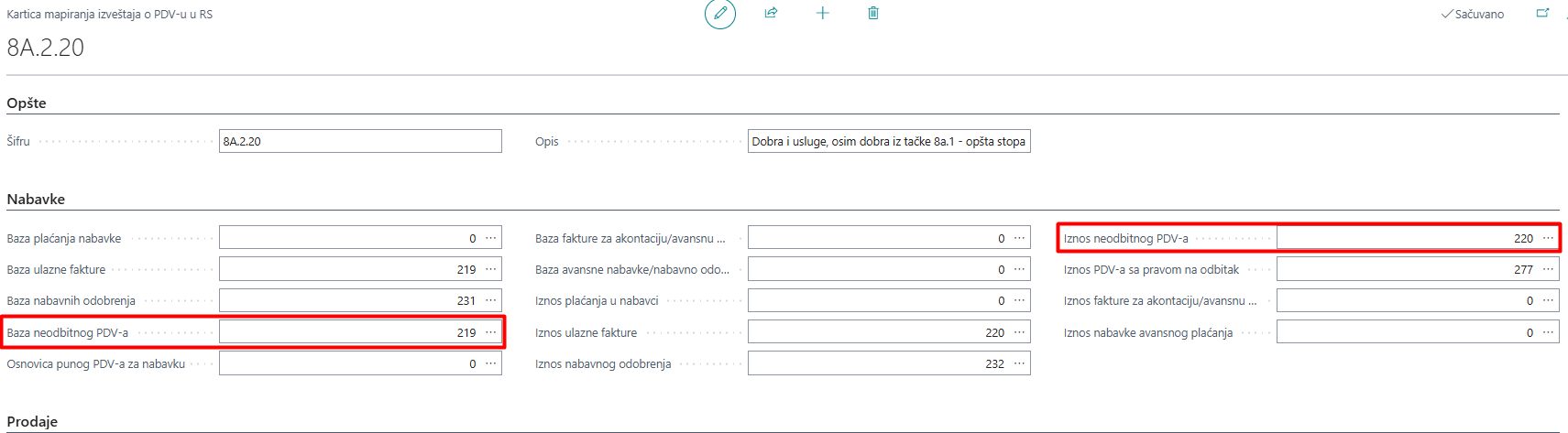Click the Baza plaćanja nabavke value field
The image size is (1568, 433).
[348, 238]
